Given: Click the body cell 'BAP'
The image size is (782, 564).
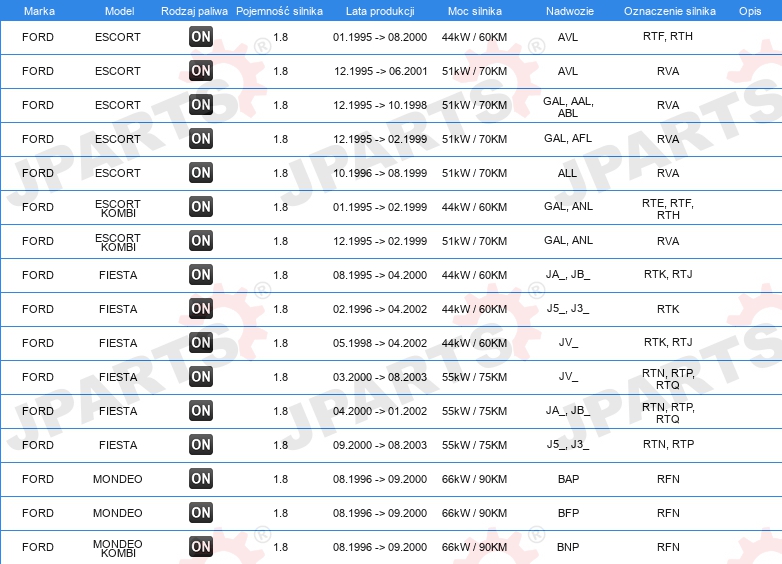Looking at the screenshot, I should (568, 479).
